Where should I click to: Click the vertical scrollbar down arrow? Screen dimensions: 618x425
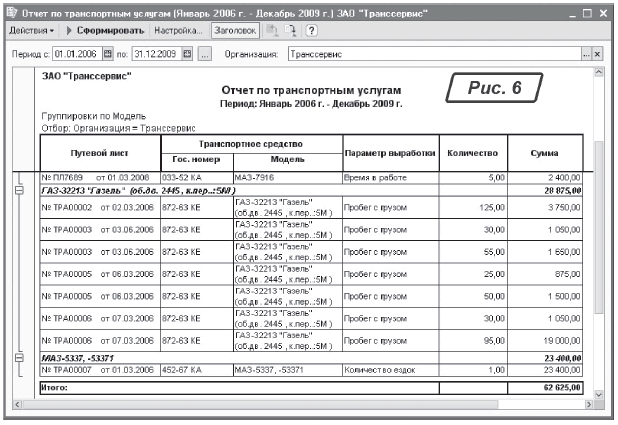(x=599, y=395)
